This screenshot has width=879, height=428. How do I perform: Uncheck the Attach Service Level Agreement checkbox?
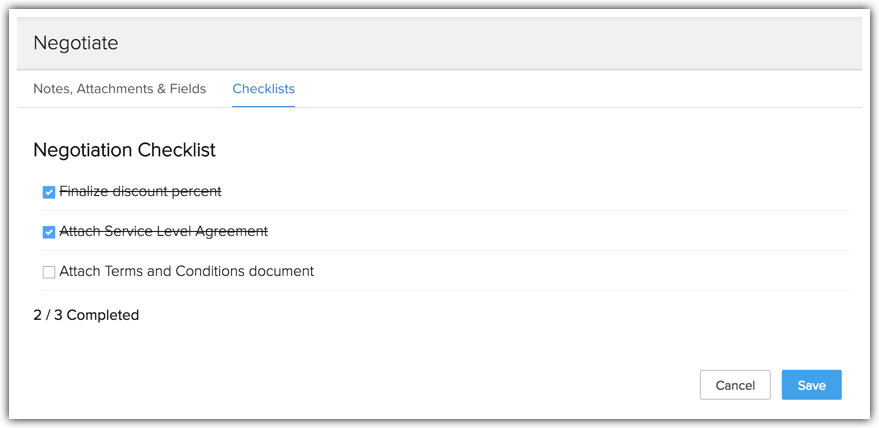(x=49, y=232)
